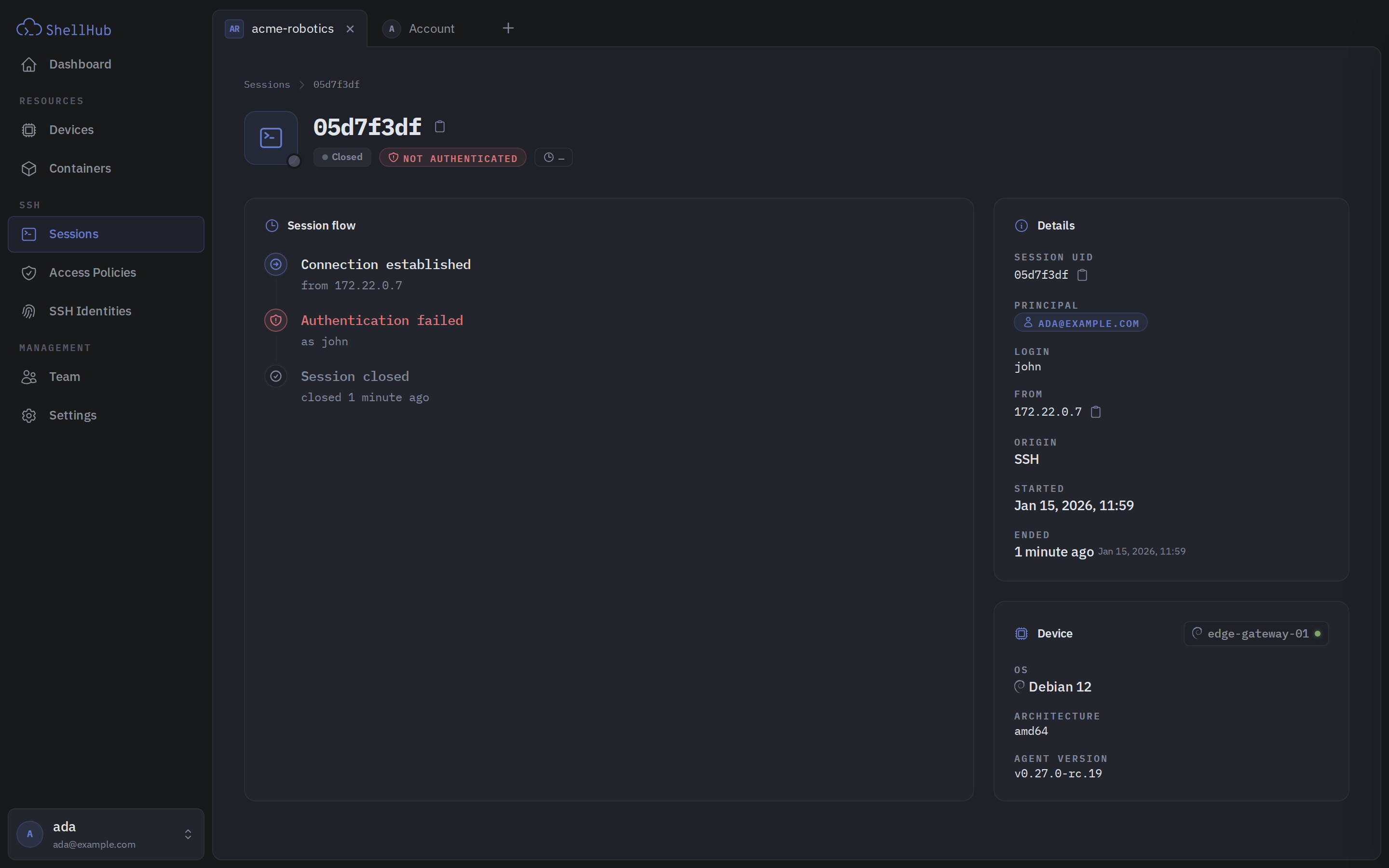1389x868 pixels.
Task: Click the Authentication failed shield icon
Action: click(275, 320)
